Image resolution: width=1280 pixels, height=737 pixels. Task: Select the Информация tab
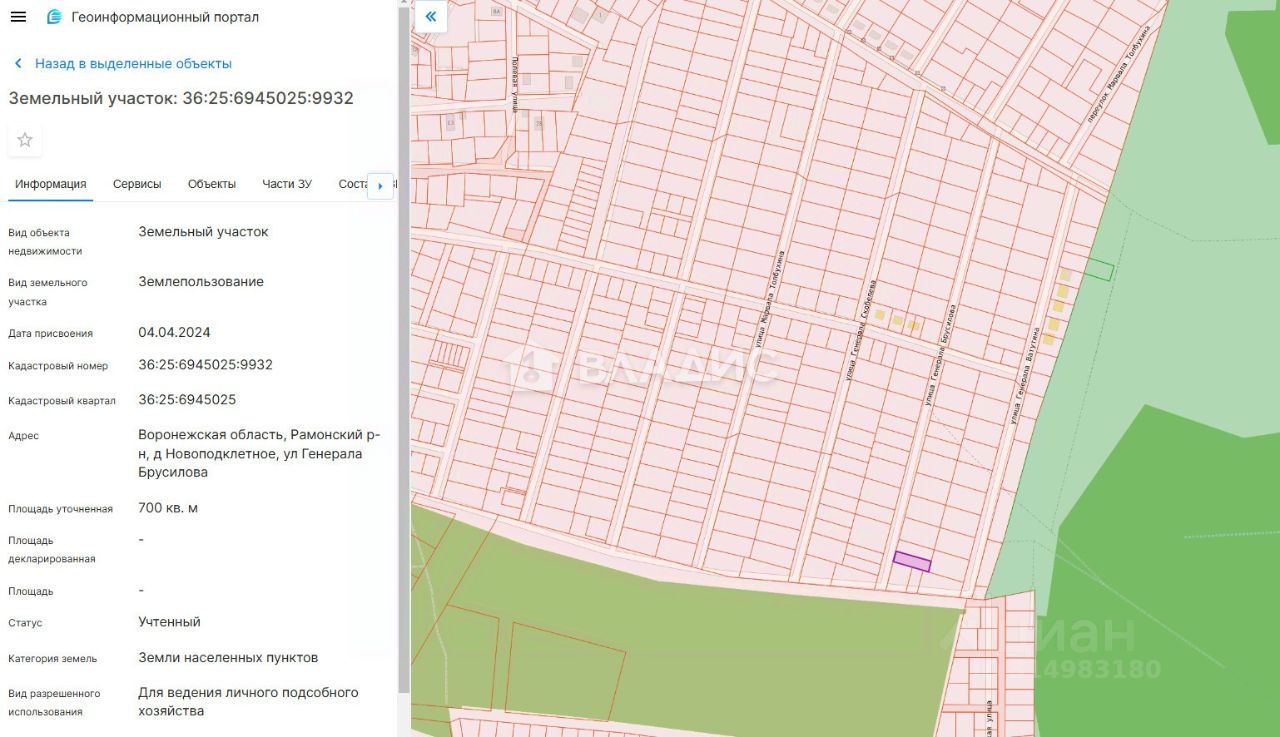pyautogui.click(x=50, y=184)
